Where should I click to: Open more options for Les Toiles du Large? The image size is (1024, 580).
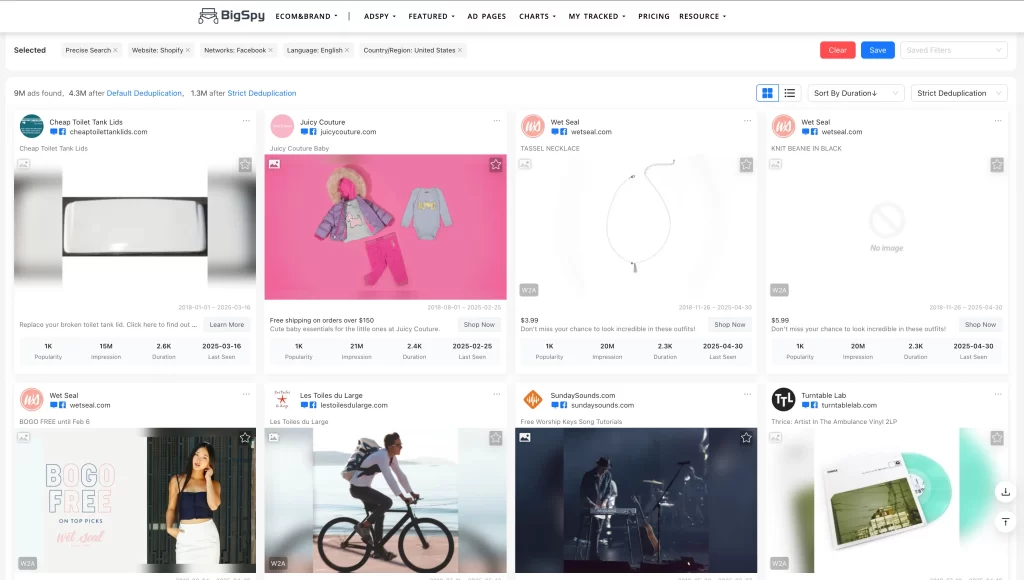tap(497, 394)
